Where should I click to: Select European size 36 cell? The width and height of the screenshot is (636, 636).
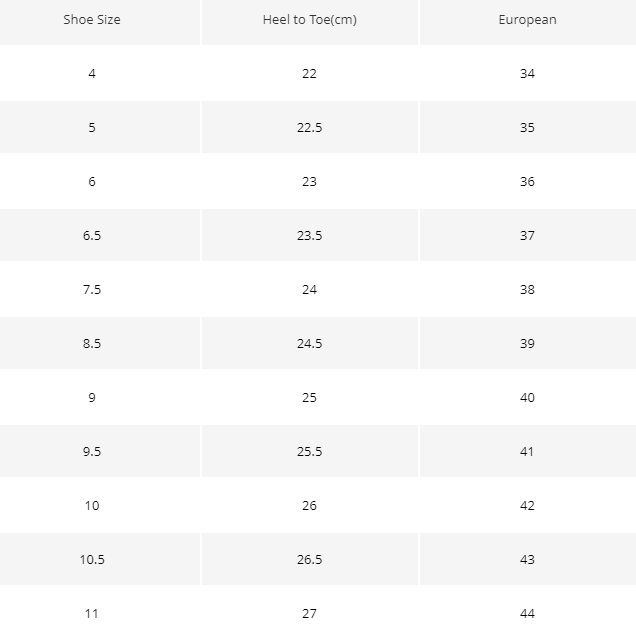click(x=527, y=181)
